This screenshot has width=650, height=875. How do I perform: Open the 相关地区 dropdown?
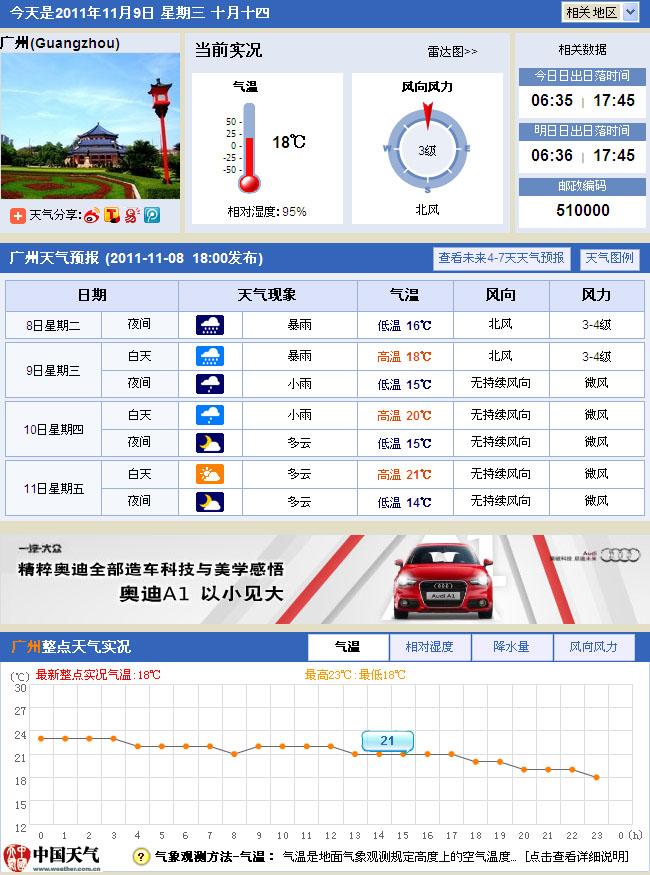600,13
